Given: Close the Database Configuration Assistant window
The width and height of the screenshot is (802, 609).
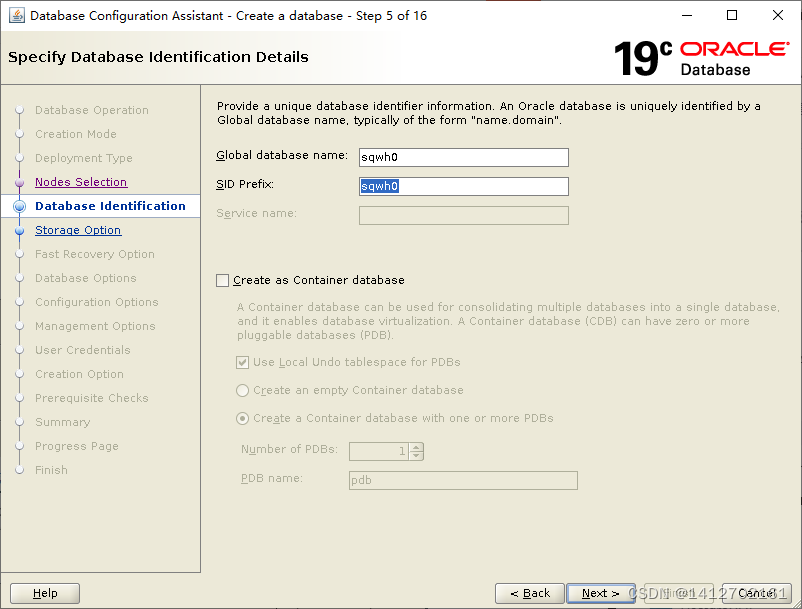Looking at the screenshot, I should point(777,15).
